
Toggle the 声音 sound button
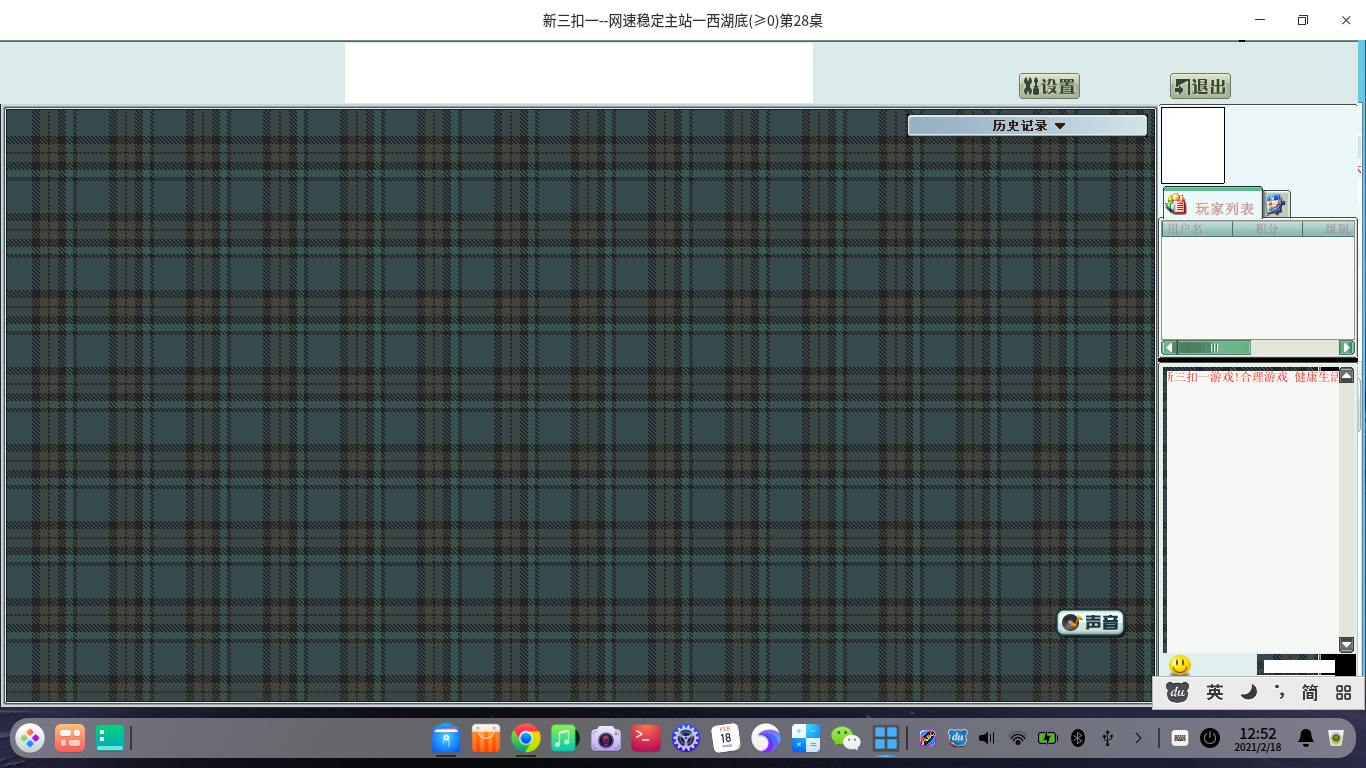pos(1090,623)
